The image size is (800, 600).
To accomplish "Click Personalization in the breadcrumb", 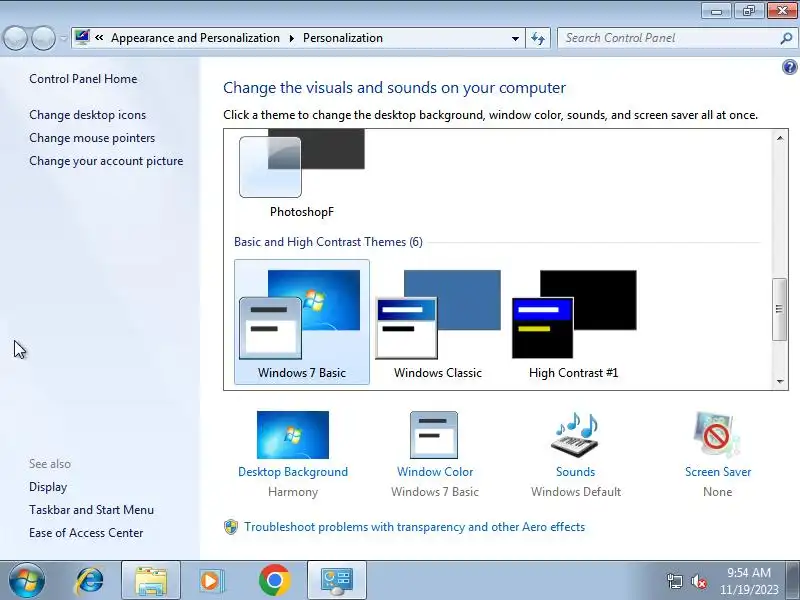I will point(343,38).
